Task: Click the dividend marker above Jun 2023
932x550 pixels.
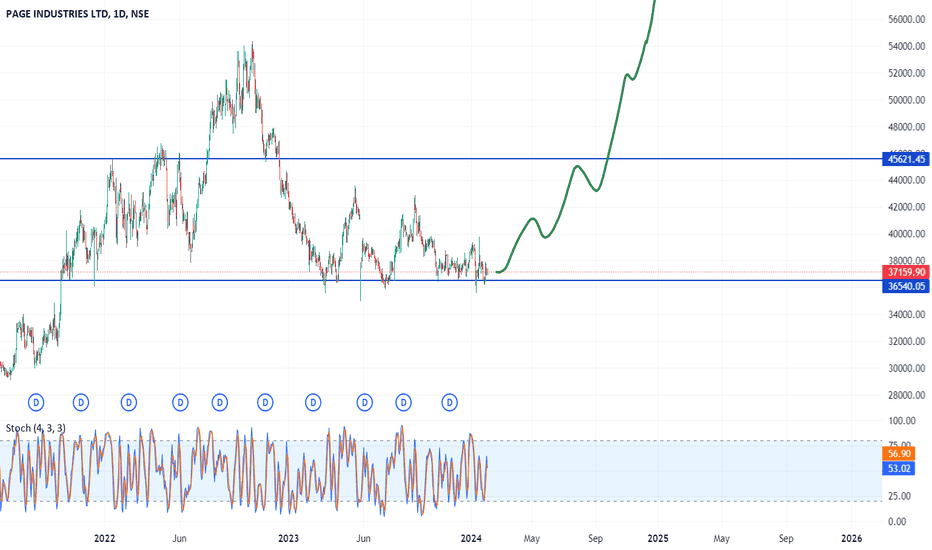Action: pos(364,403)
